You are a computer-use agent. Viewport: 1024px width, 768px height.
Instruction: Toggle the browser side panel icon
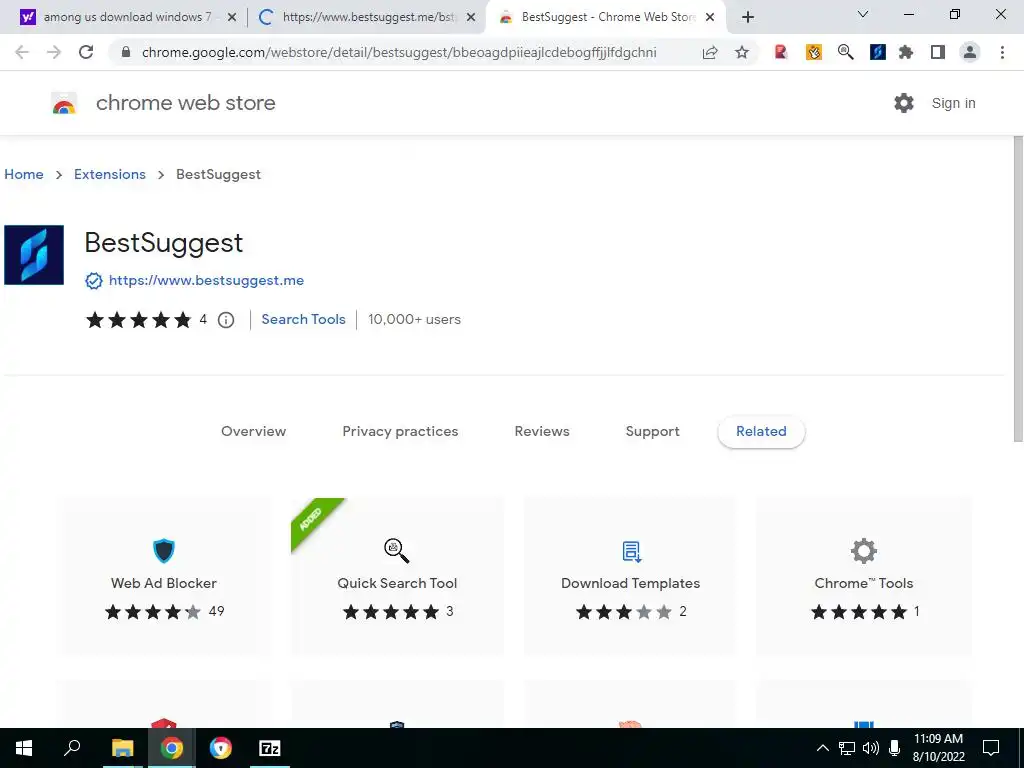click(x=938, y=52)
